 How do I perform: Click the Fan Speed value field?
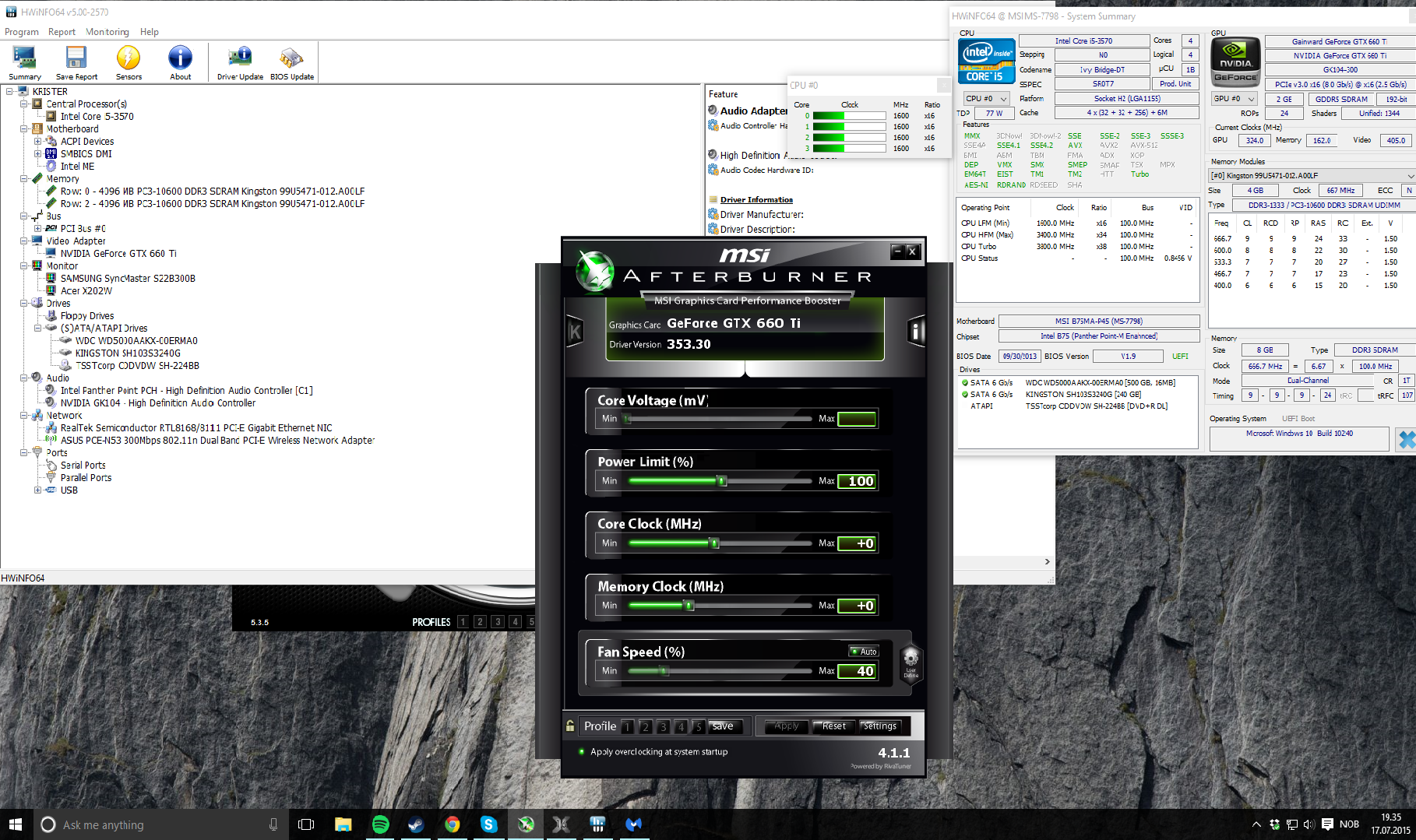tap(858, 671)
